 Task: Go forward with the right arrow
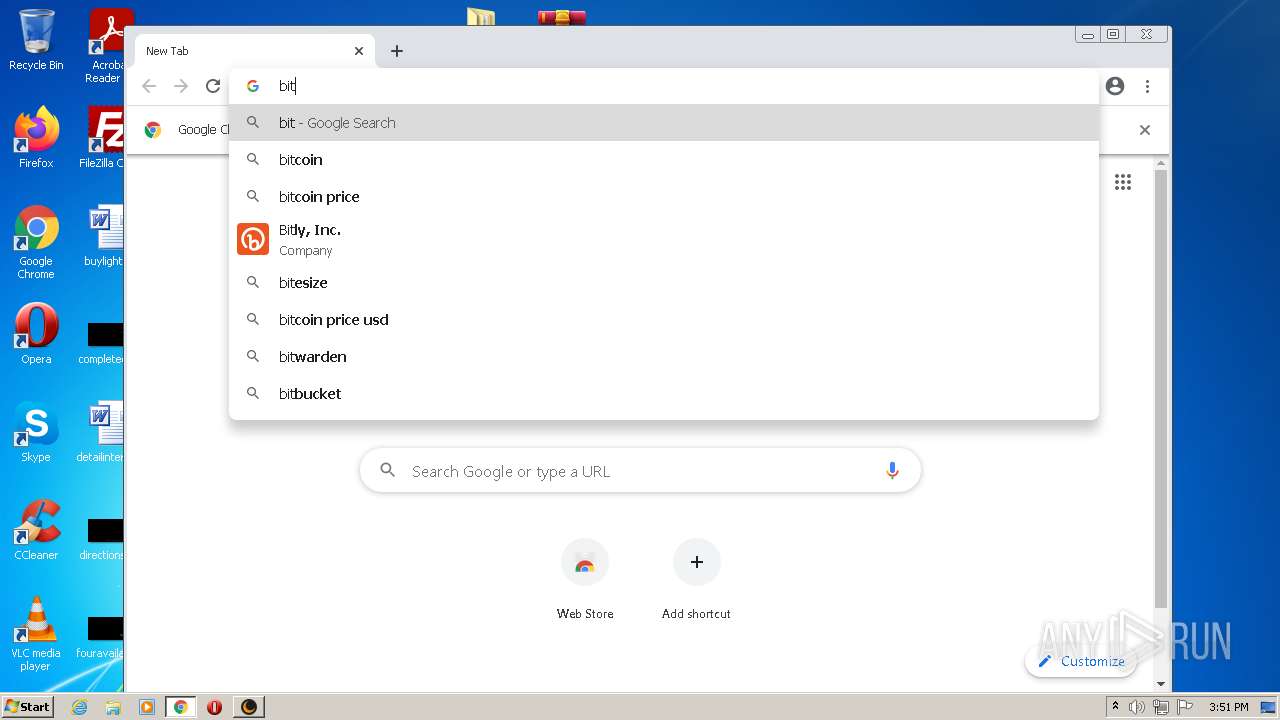click(x=181, y=86)
